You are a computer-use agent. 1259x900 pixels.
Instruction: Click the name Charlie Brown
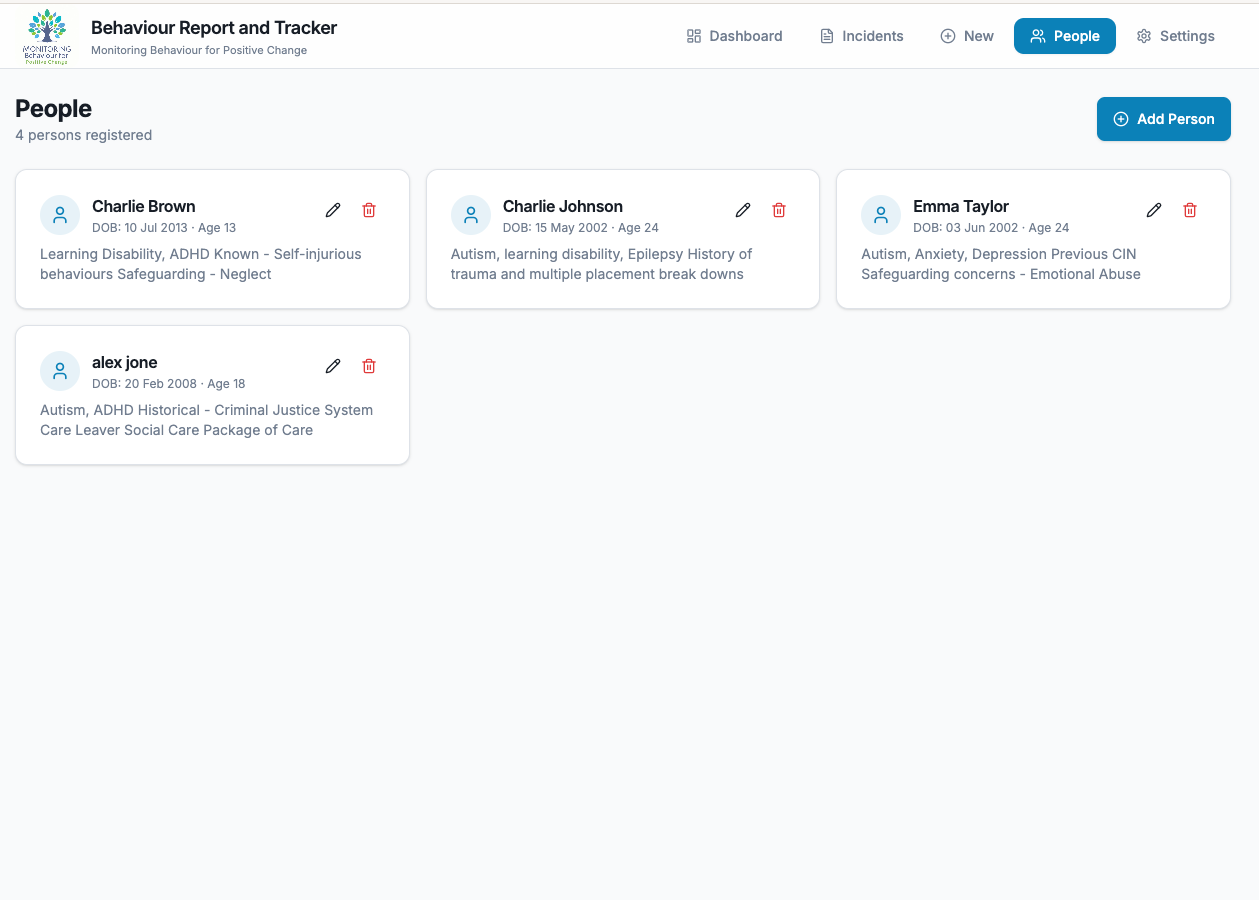144,206
